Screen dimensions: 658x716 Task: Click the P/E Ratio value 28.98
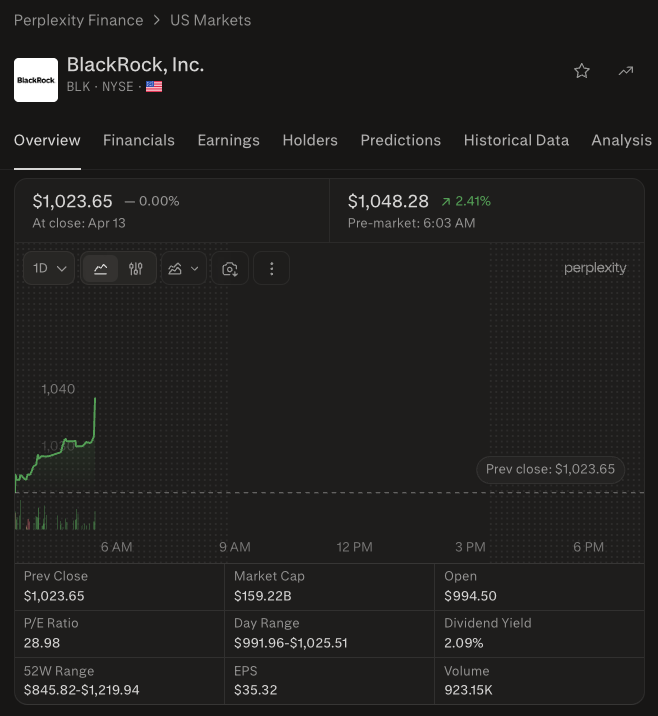click(x=42, y=643)
